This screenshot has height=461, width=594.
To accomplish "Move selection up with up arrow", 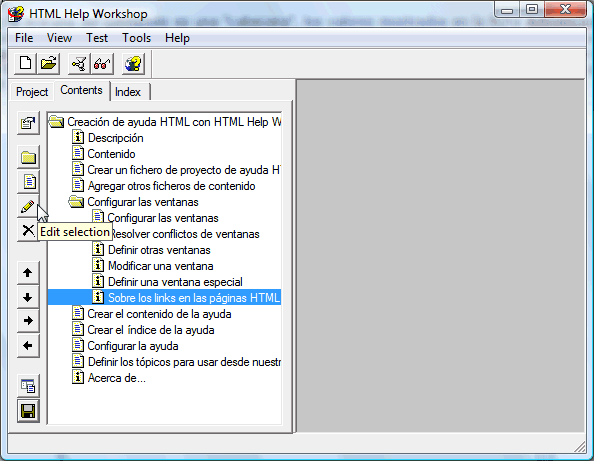I will pyautogui.click(x=28, y=273).
